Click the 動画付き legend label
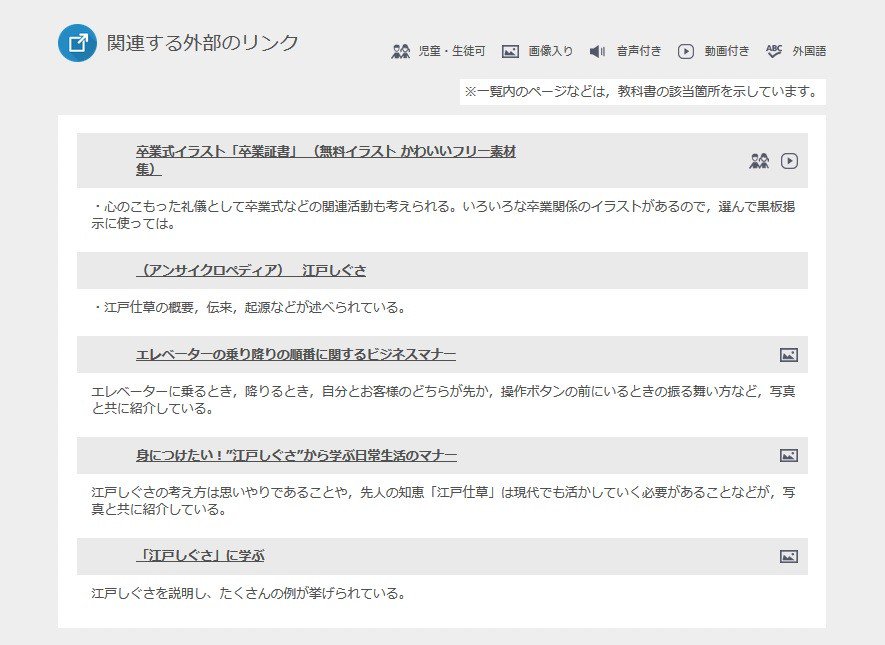885x645 pixels. [727, 51]
